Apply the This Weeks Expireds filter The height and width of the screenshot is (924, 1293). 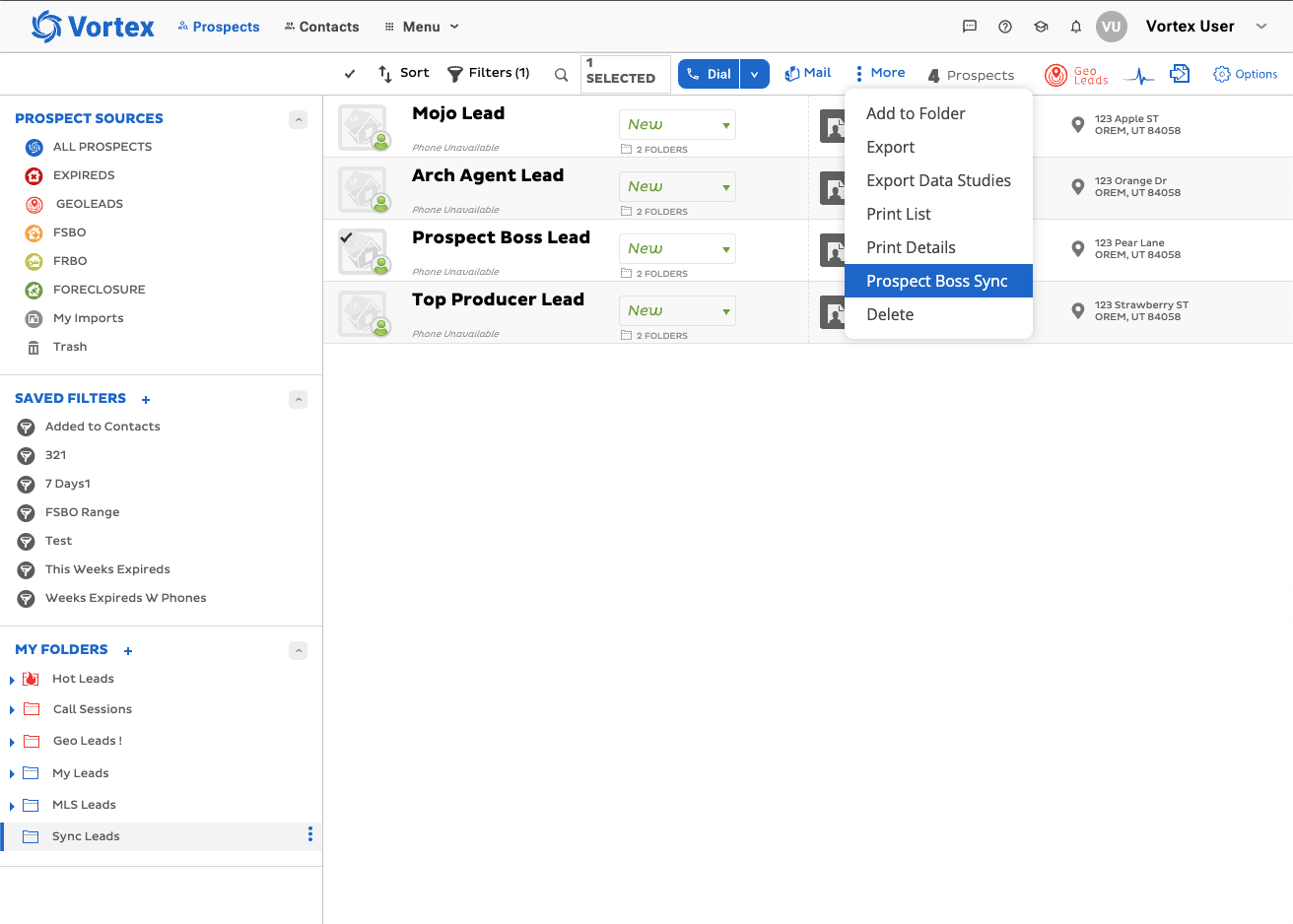pyautogui.click(x=95, y=569)
